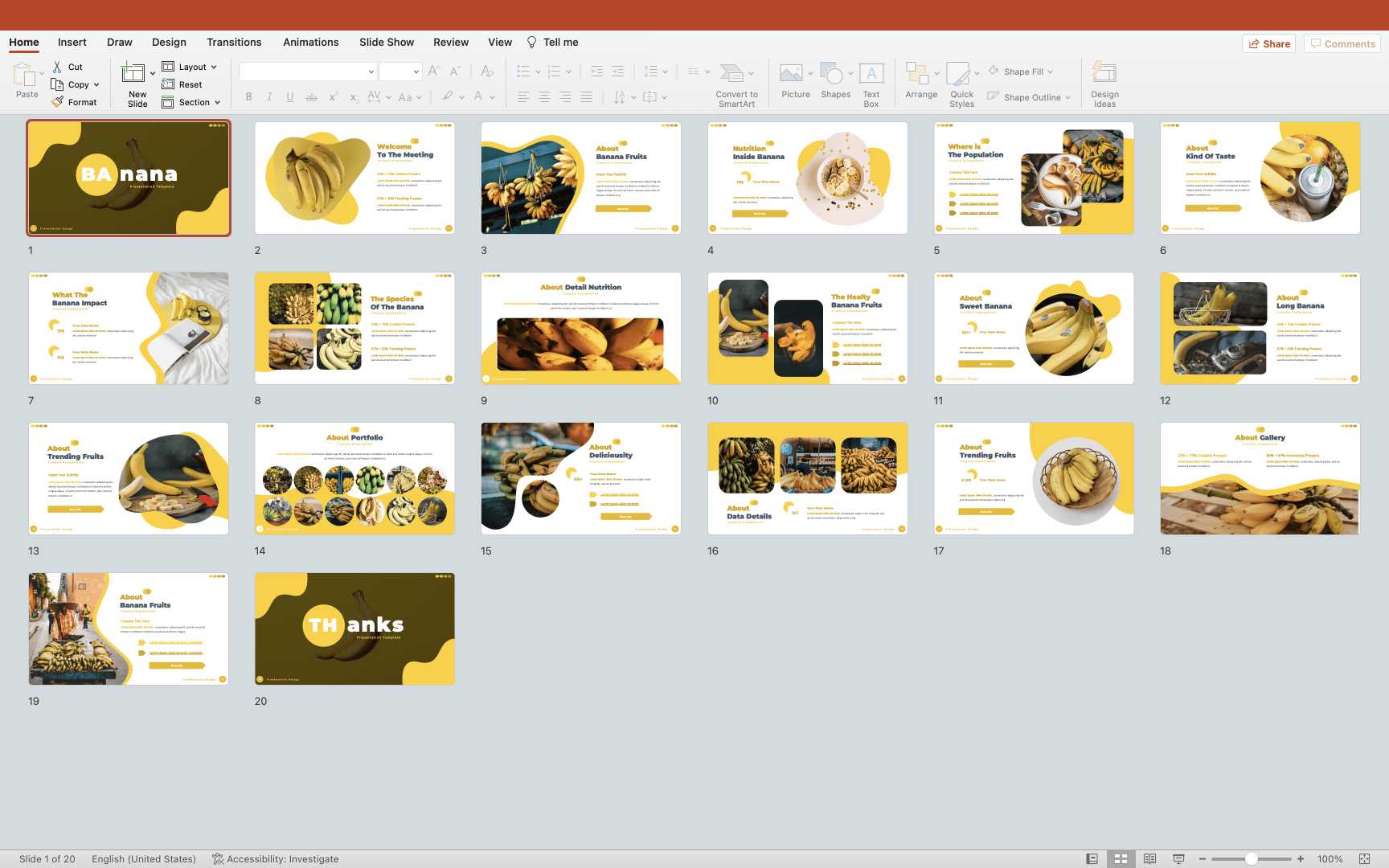Switch to Slide Sorter view

(x=1121, y=859)
